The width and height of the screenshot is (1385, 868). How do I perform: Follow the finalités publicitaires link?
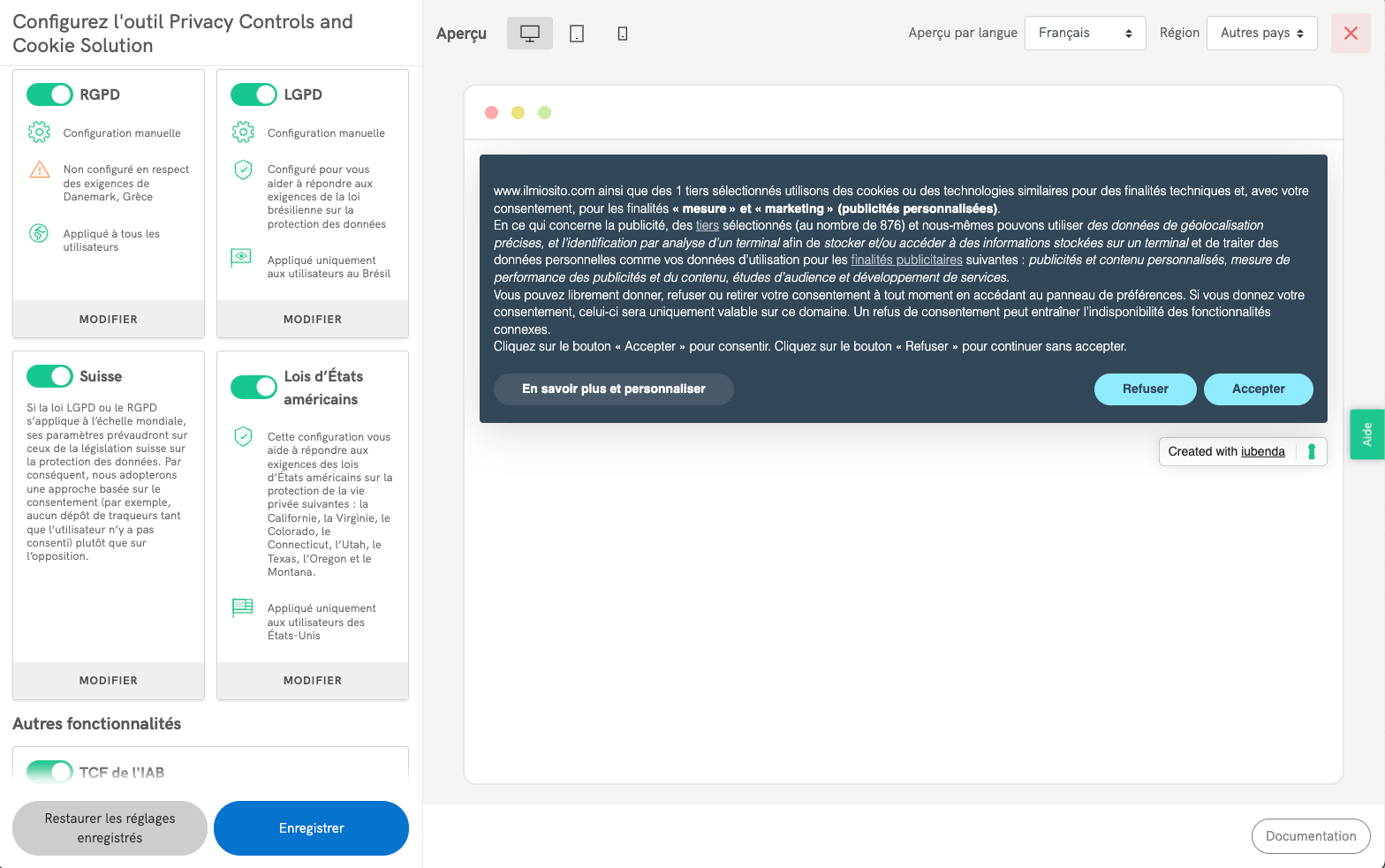[x=906, y=260]
